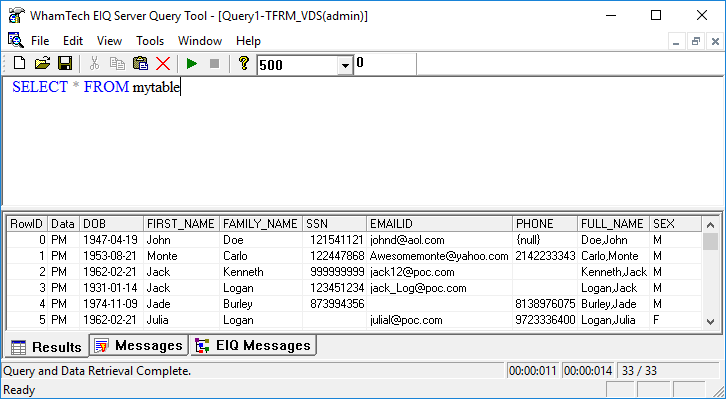Open the Window menu
Screen dimensions: 726x399
pos(200,41)
